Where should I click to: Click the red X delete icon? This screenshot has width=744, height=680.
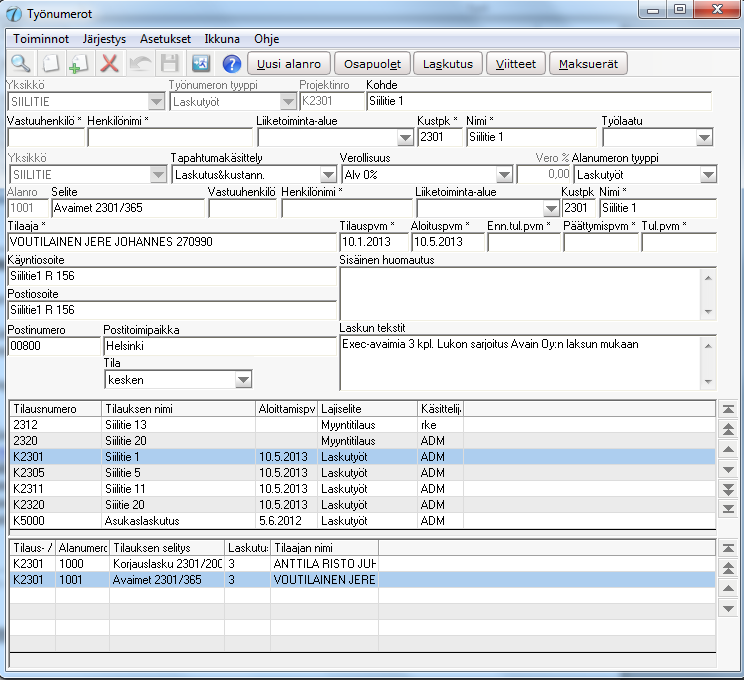[x=109, y=64]
